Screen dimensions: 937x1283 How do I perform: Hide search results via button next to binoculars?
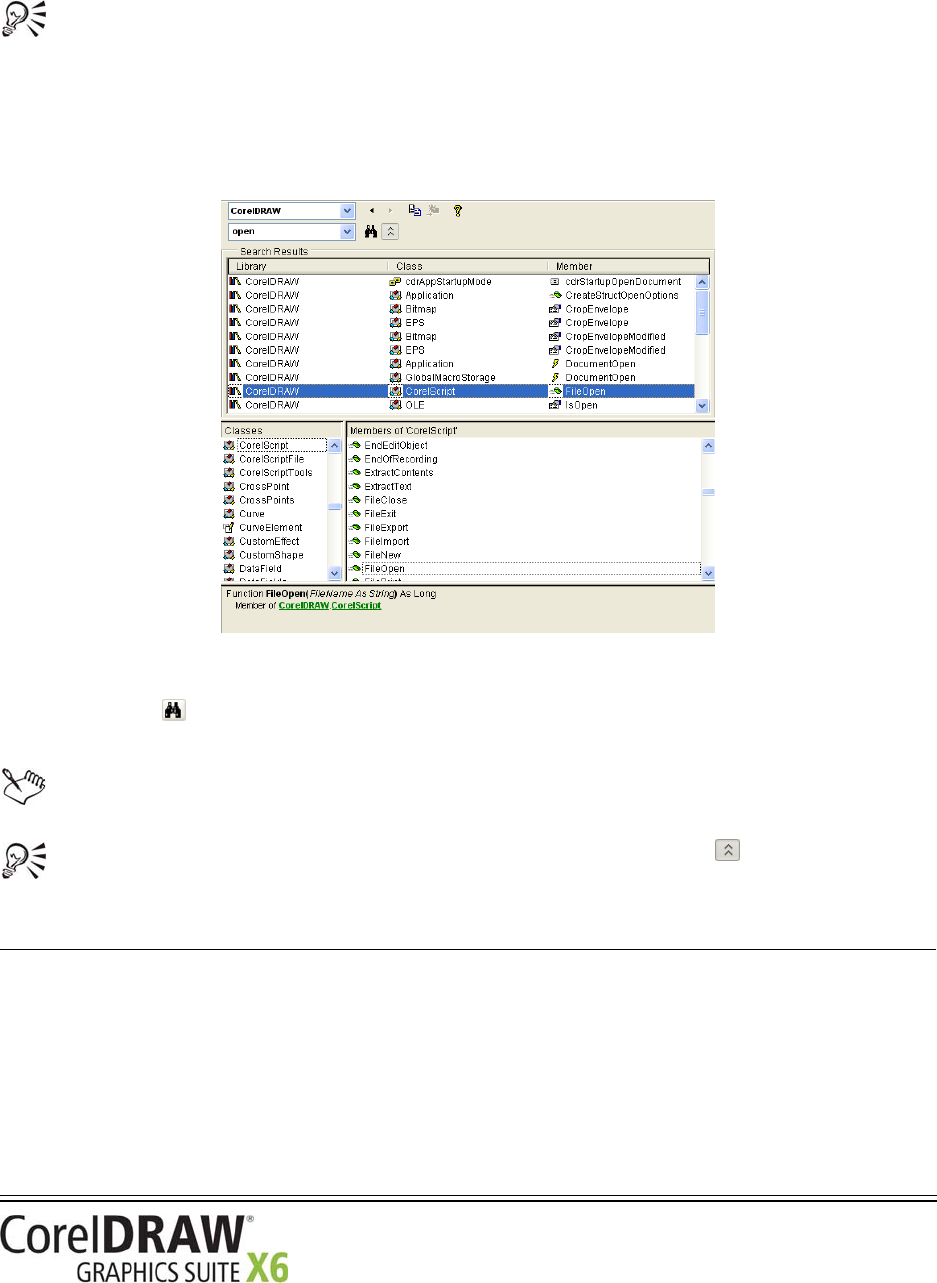click(391, 231)
